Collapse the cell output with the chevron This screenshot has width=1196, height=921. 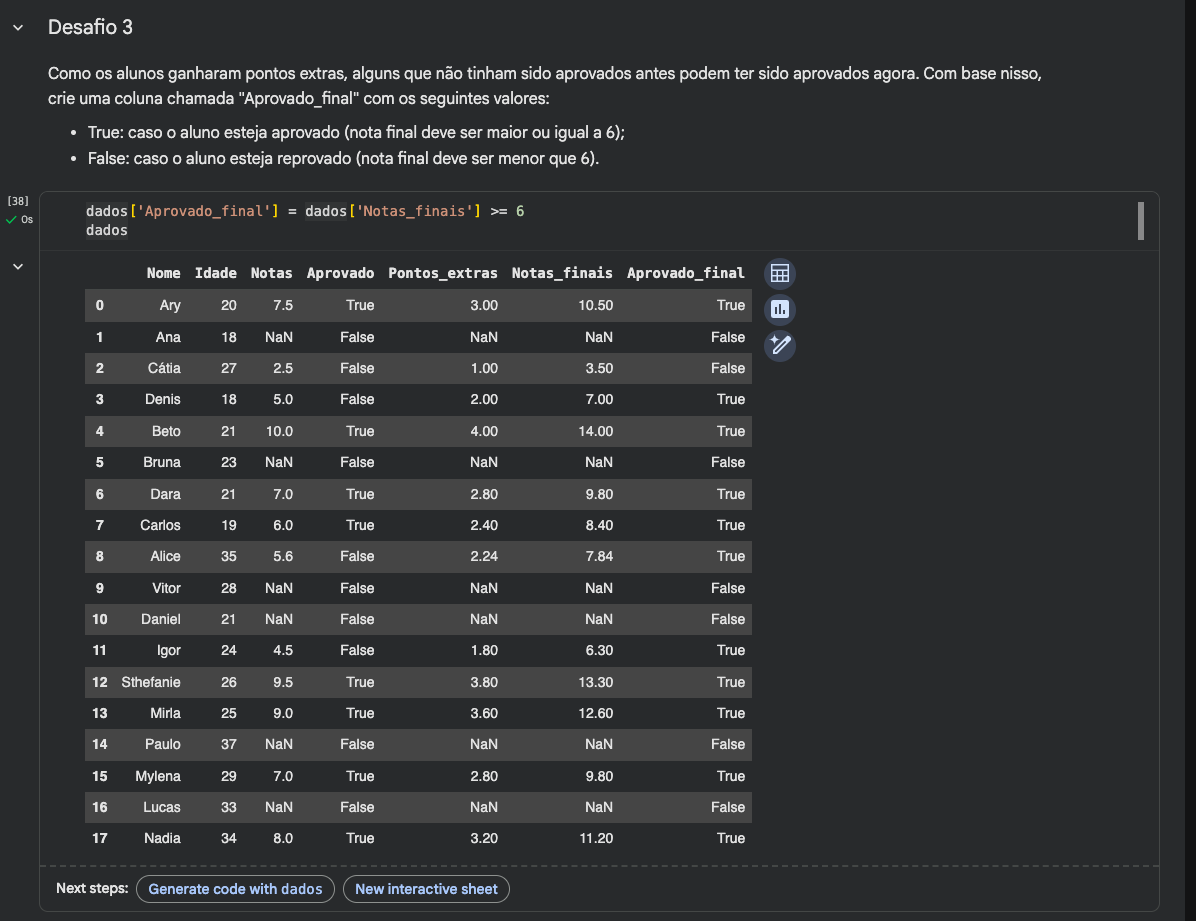pyautogui.click(x=18, y=267)
